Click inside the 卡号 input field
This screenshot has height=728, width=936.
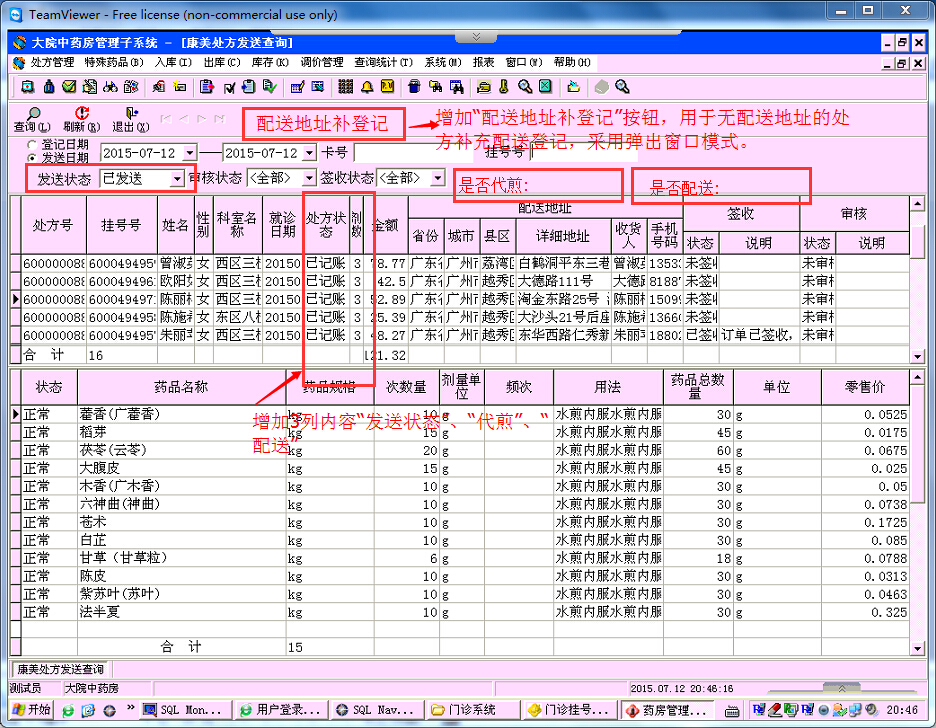[413, 153]
